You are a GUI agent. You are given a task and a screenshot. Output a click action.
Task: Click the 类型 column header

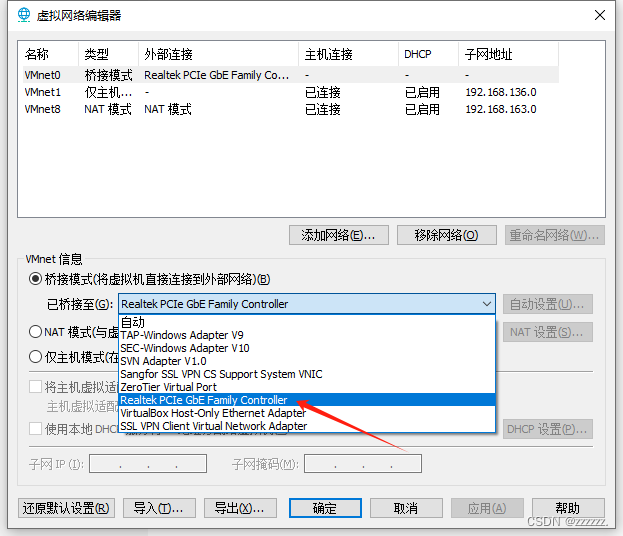click(x=108, y=54)
